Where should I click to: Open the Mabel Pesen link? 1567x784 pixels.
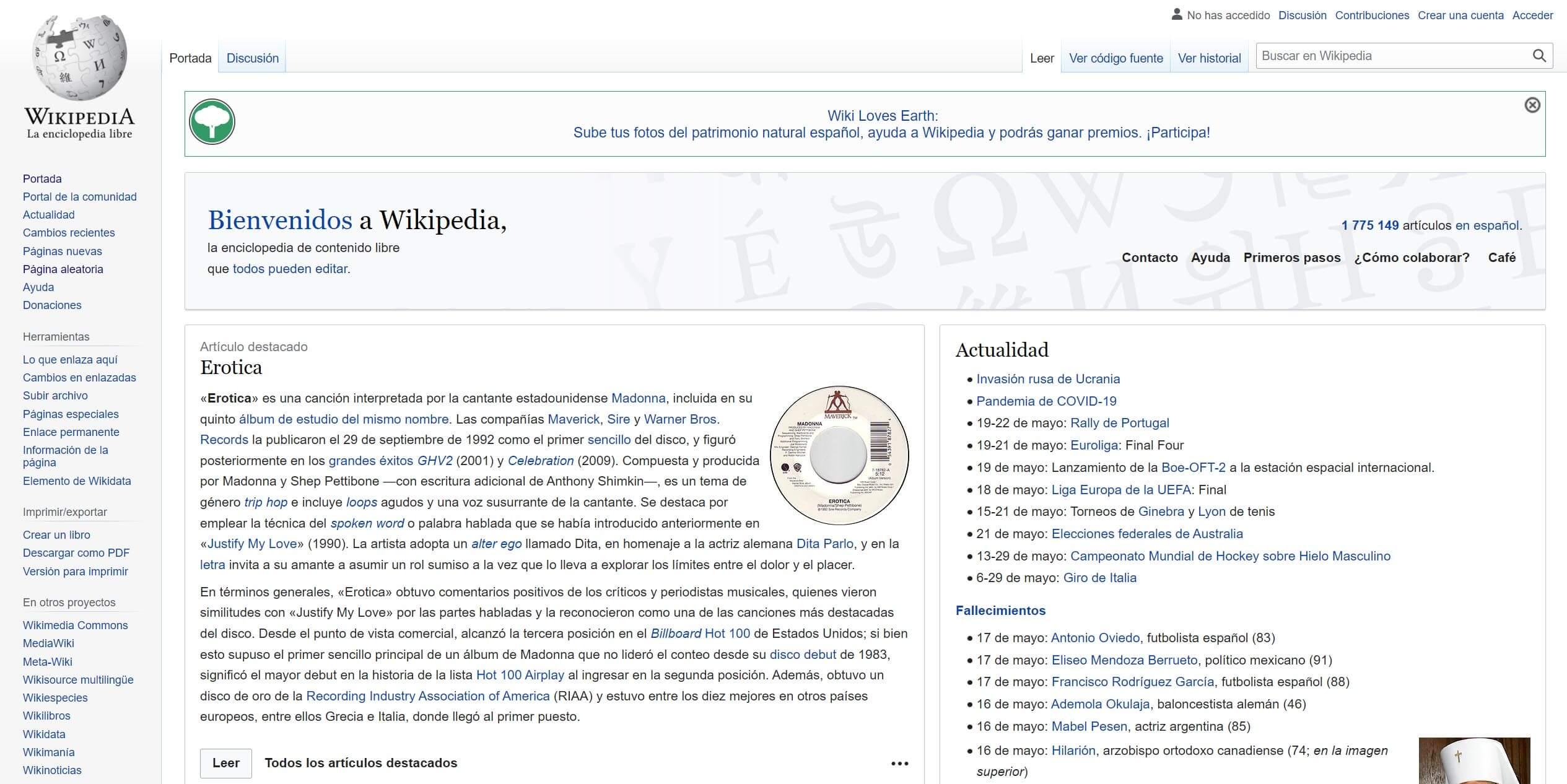click(x=1090, y=726)
